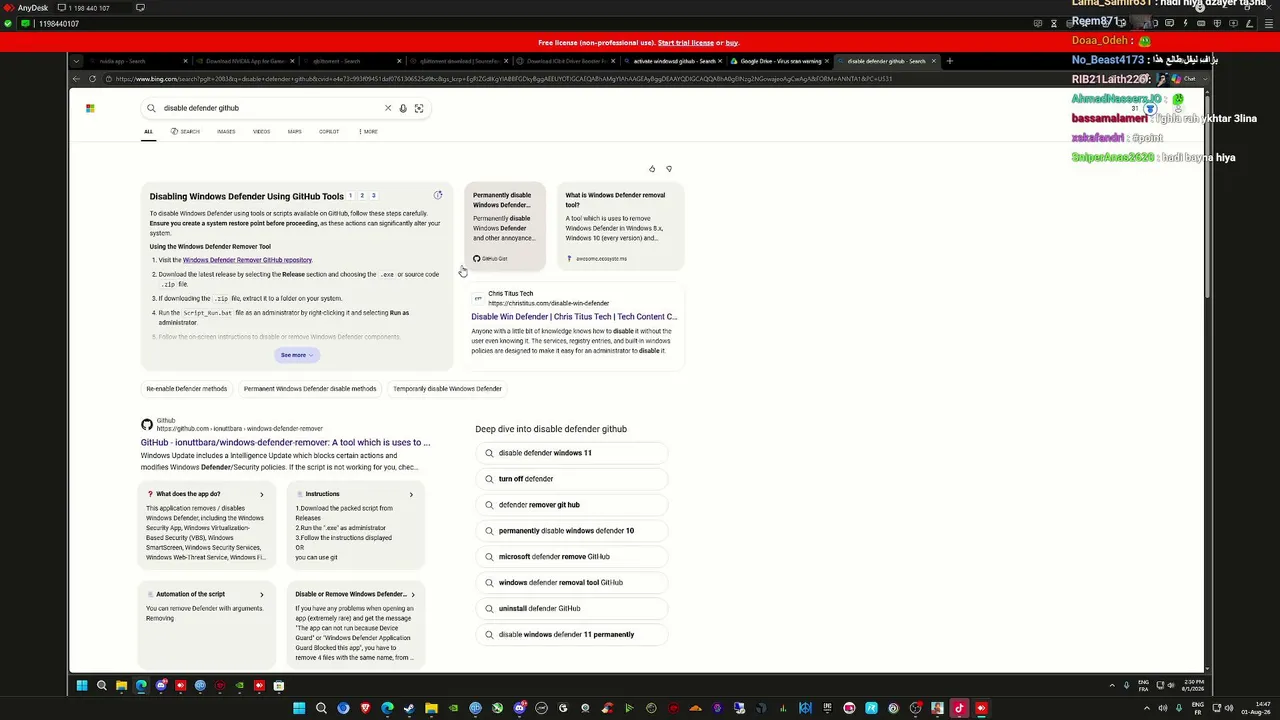The image size is (1280, 720).
Task: Search suggestion 'turn off defender'
Action: pyautogui.click(x=571, y=479)
